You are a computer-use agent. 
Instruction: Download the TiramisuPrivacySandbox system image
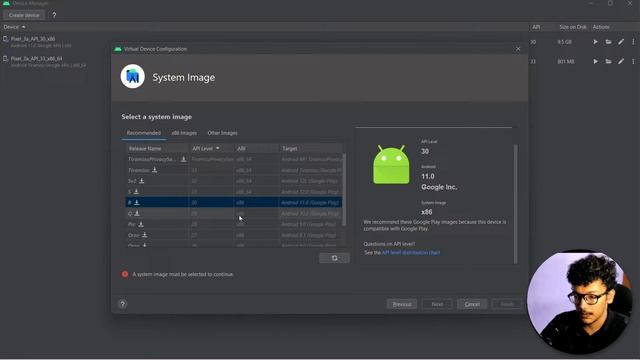pos(184,159)
